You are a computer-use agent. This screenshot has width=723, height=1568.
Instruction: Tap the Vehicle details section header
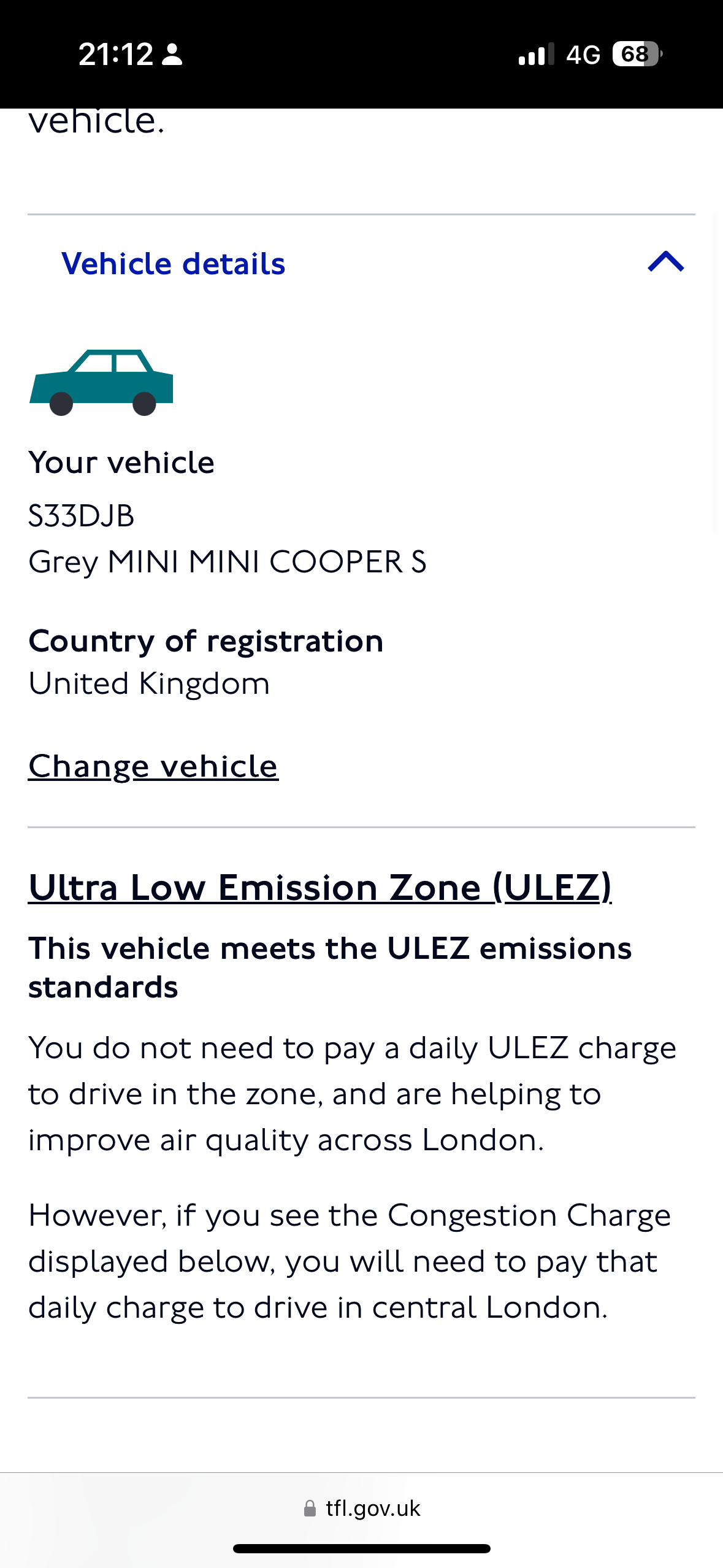click(x=174, y=264)
